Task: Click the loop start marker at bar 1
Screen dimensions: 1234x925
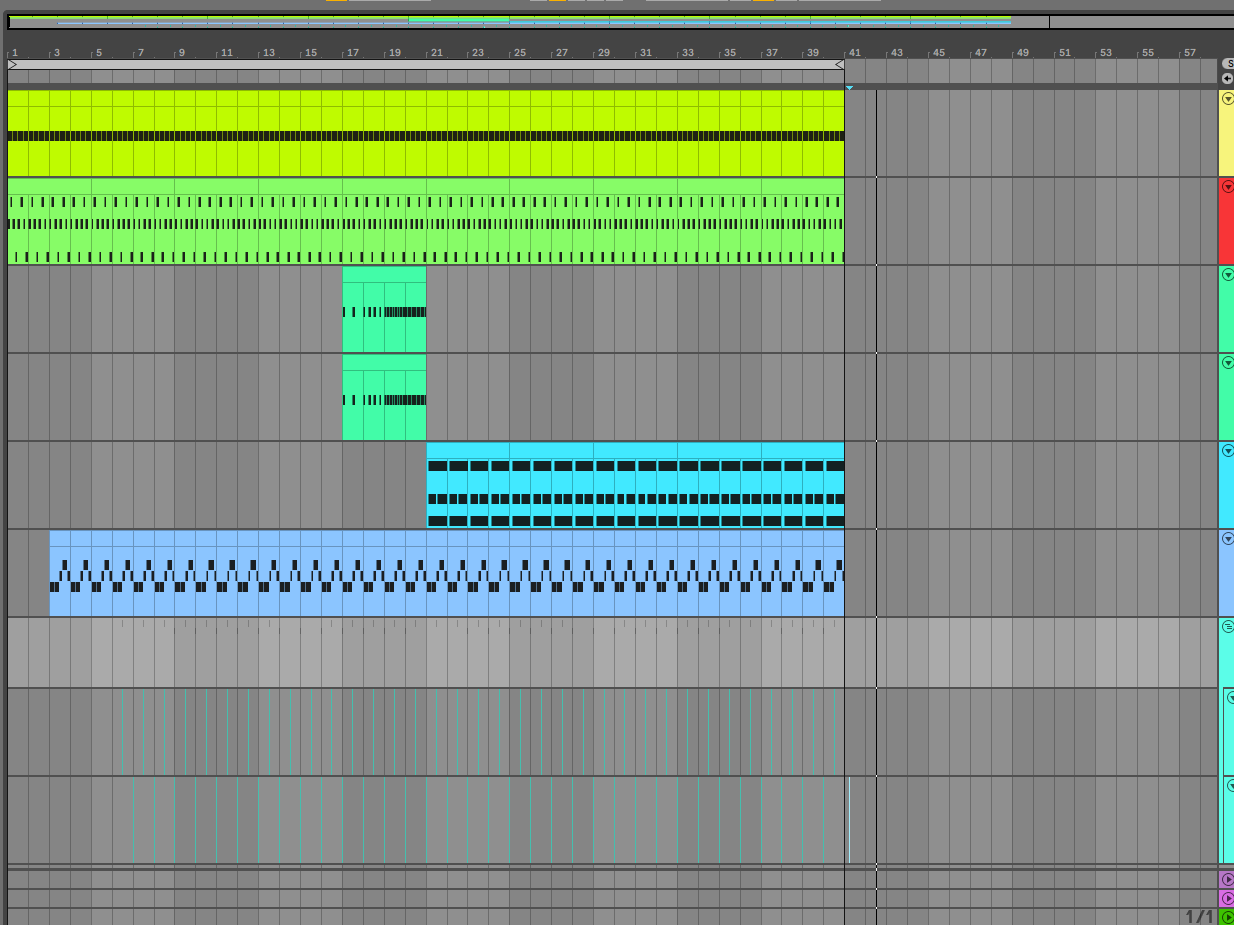Action: (12, 64)
